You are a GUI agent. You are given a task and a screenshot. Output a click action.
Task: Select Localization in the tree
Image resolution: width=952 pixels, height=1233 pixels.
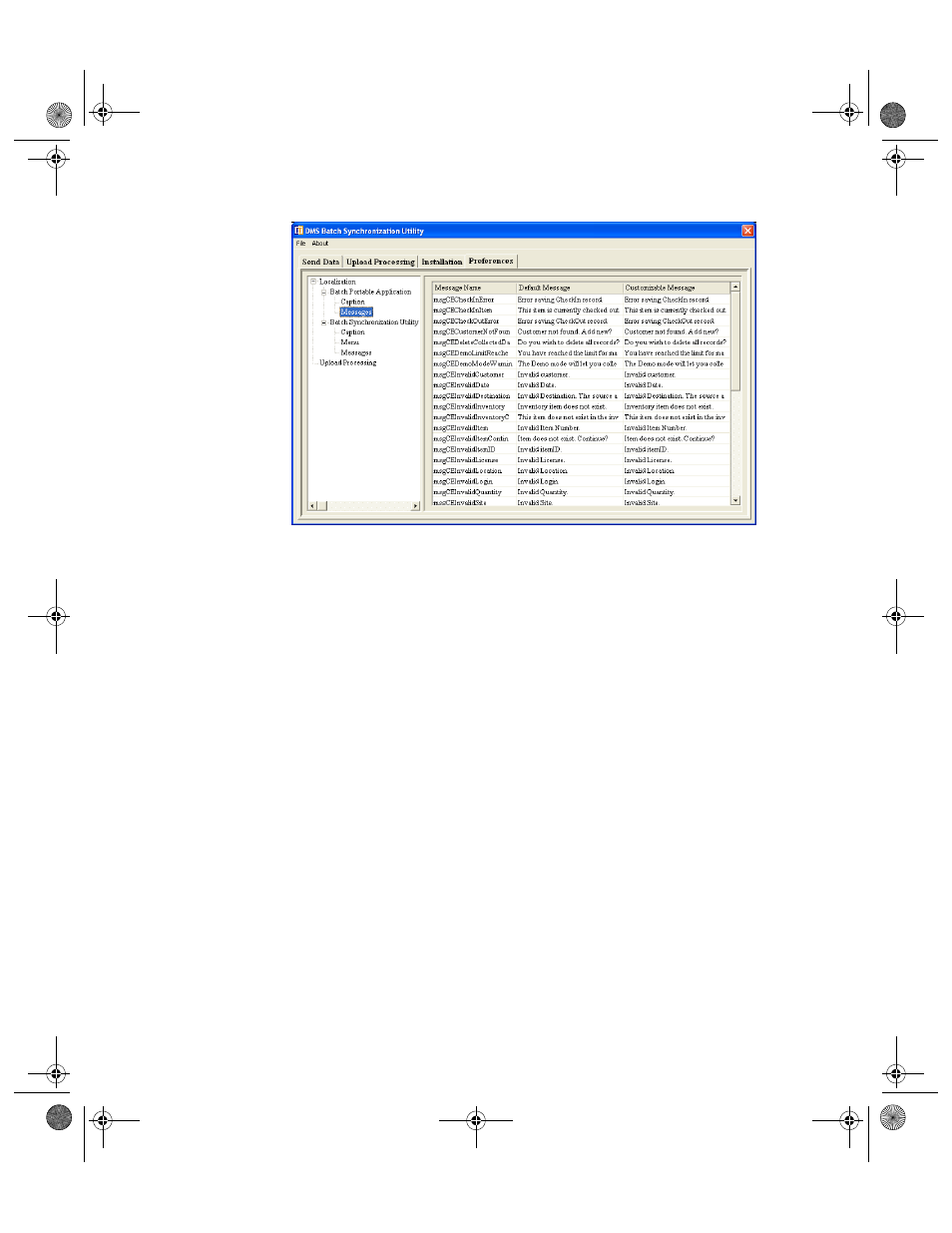337,282
